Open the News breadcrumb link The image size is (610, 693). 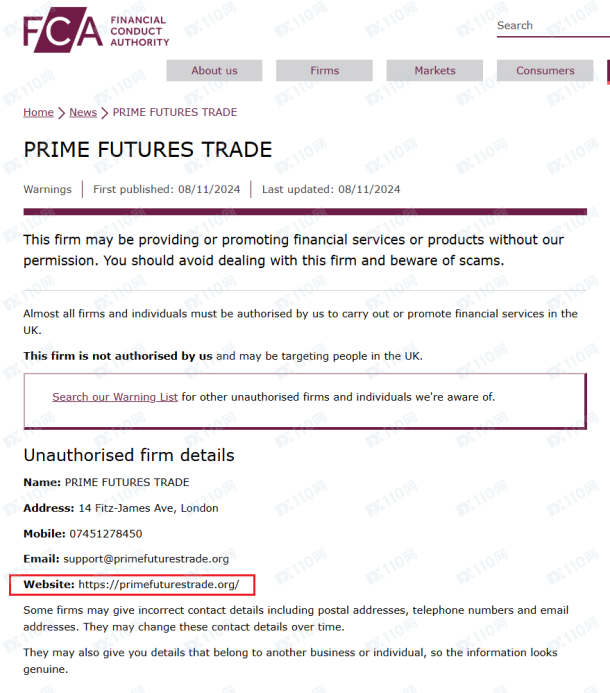pyautogui.click(x=83, y=113)
